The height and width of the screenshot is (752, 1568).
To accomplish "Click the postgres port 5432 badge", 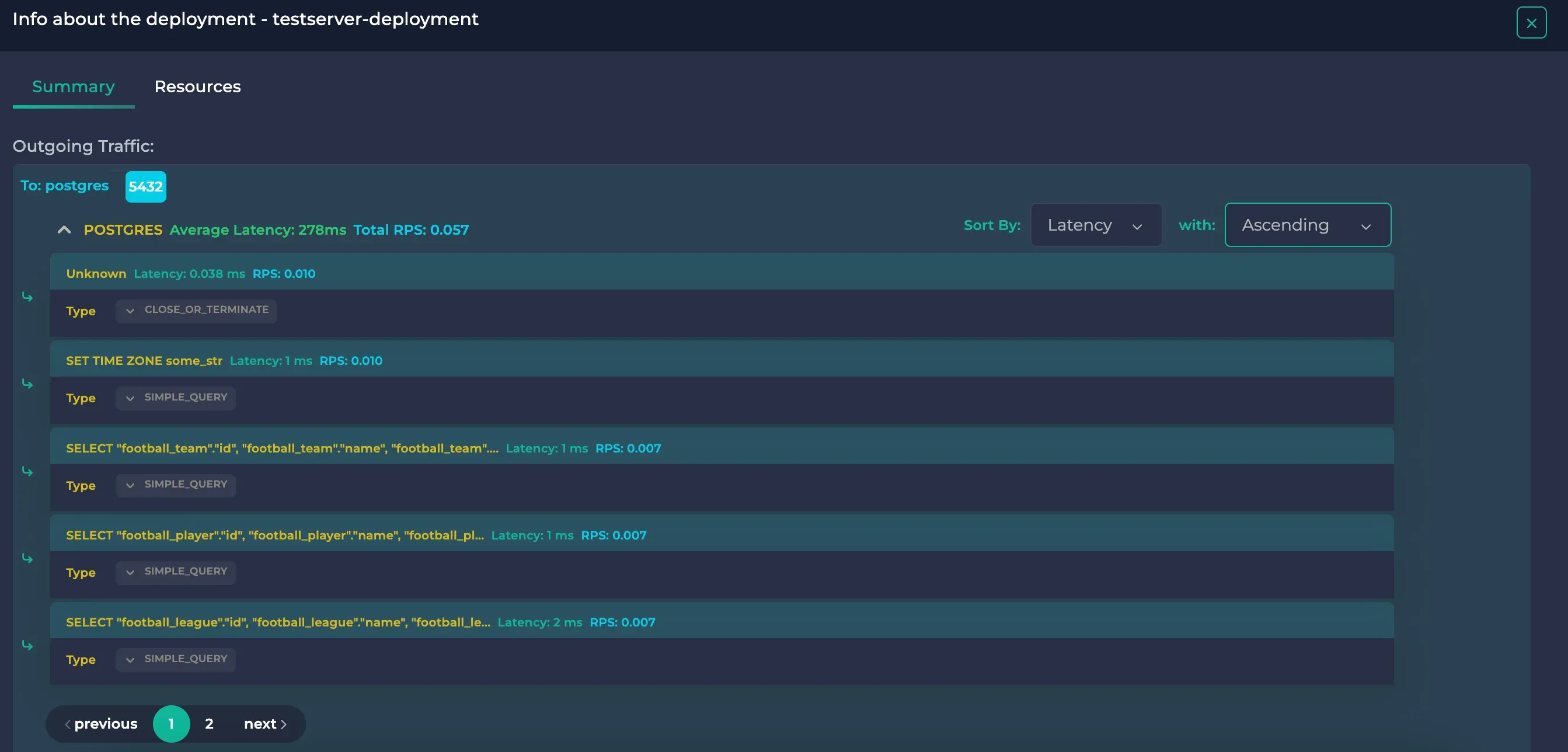I will [146, 186].
